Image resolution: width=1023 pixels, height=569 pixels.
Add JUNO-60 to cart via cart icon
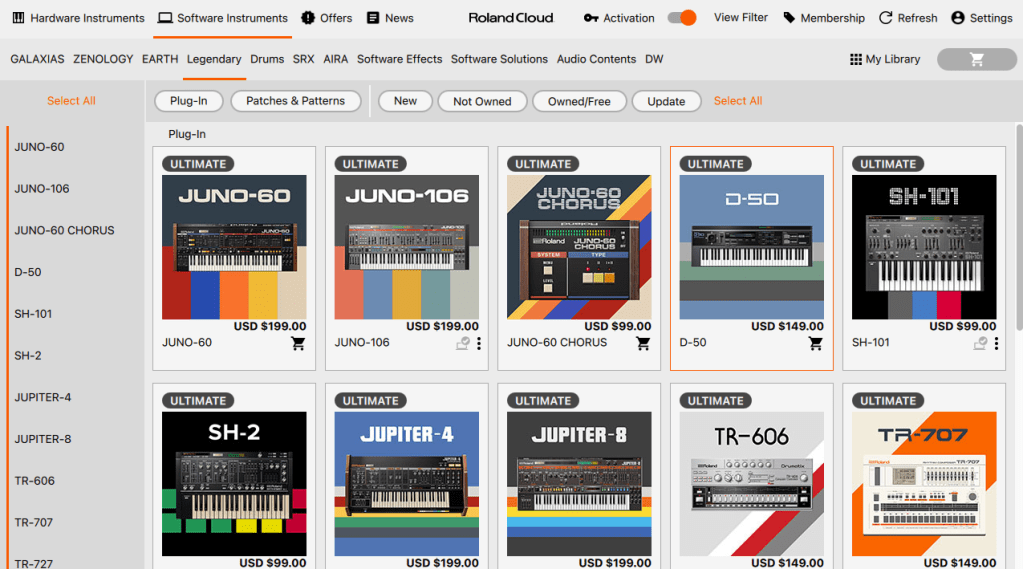point(298,343)
